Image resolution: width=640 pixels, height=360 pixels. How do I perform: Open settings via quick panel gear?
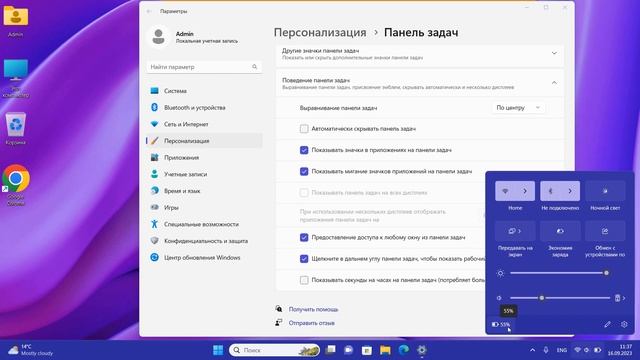click(624, 324)
